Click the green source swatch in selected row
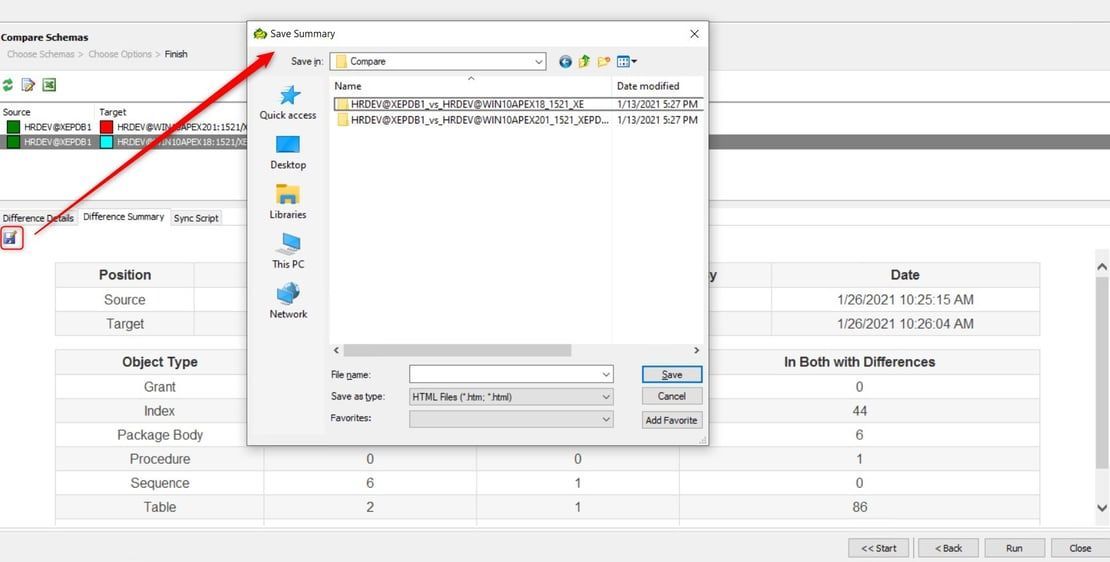 click(13, 142)
